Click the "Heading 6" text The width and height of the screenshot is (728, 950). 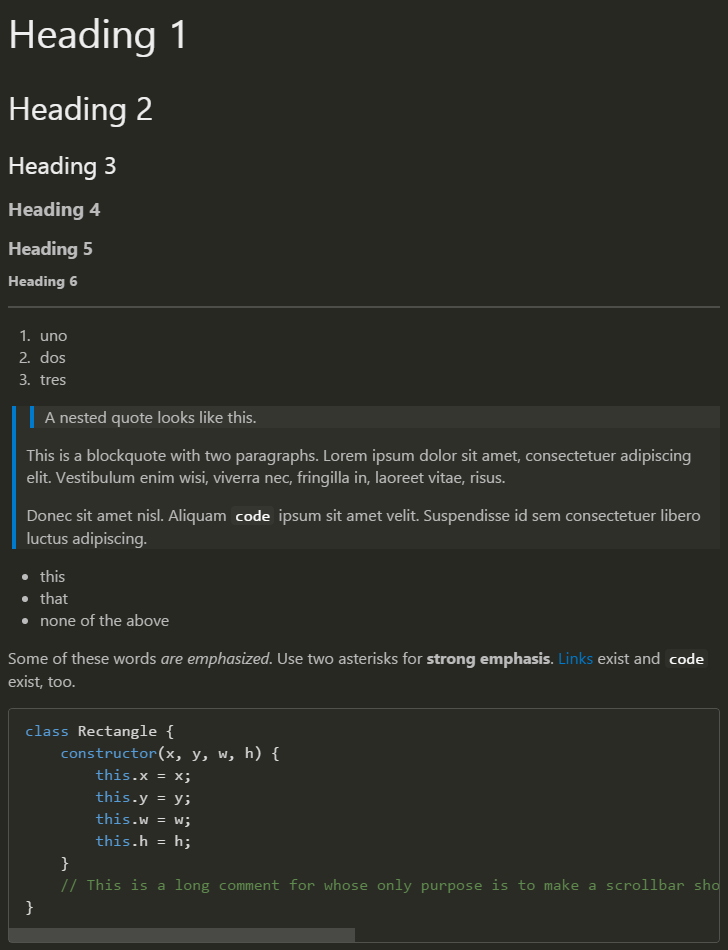click(43, 282)
